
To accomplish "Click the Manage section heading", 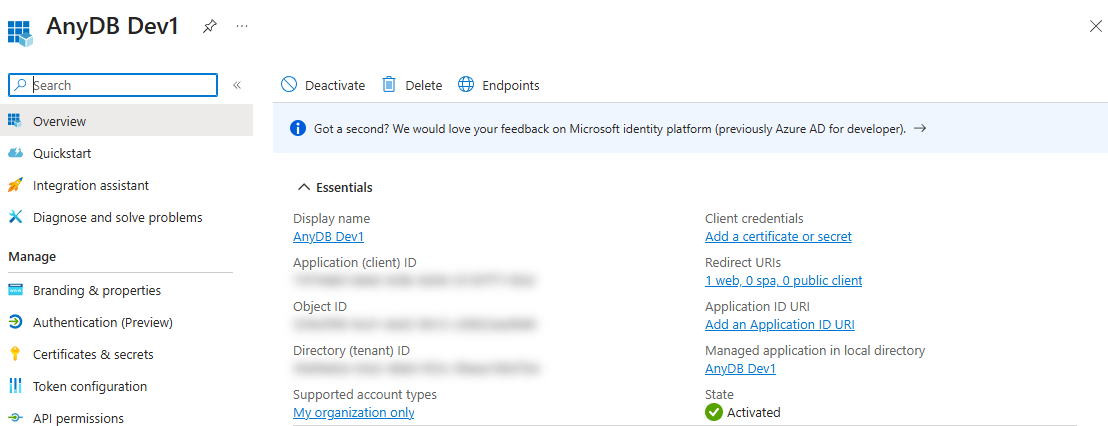I will pos(32,256).
